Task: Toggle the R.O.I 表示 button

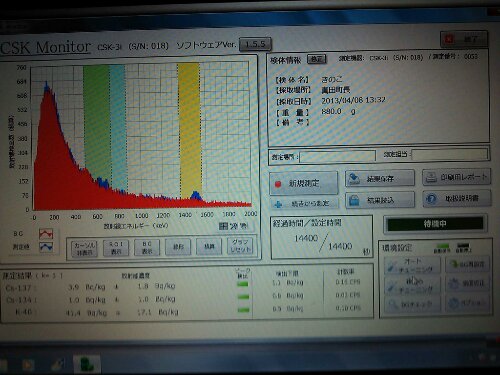Action: tap(116, 248)
